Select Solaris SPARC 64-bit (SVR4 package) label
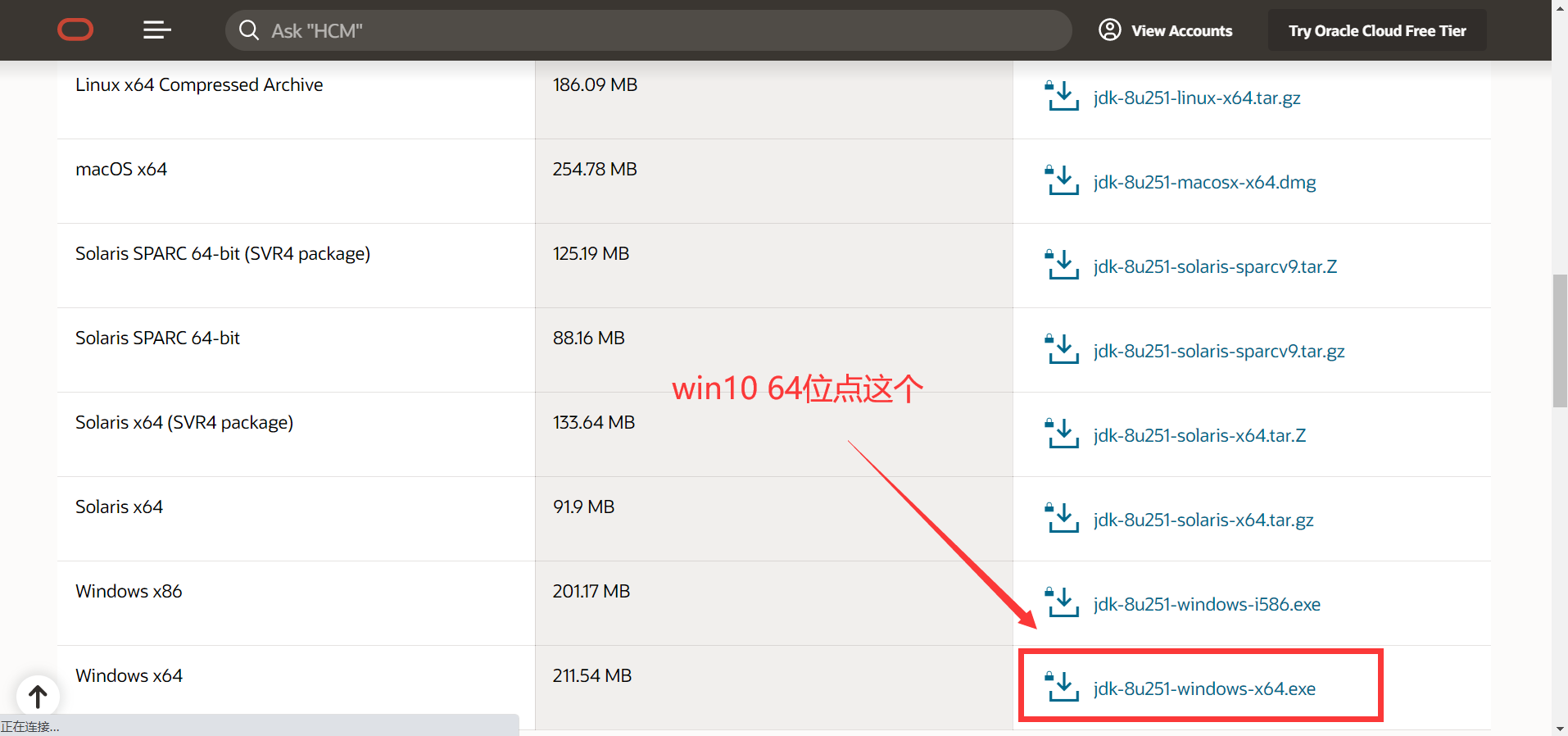The width and height of the screenshot is (1568, 736). [223, 253]
